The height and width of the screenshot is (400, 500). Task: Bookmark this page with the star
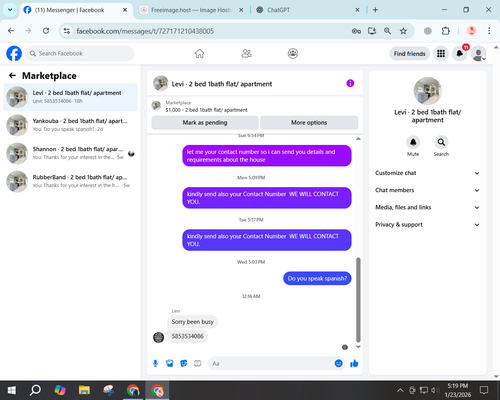pyautogui.click(x=403, y=31)
